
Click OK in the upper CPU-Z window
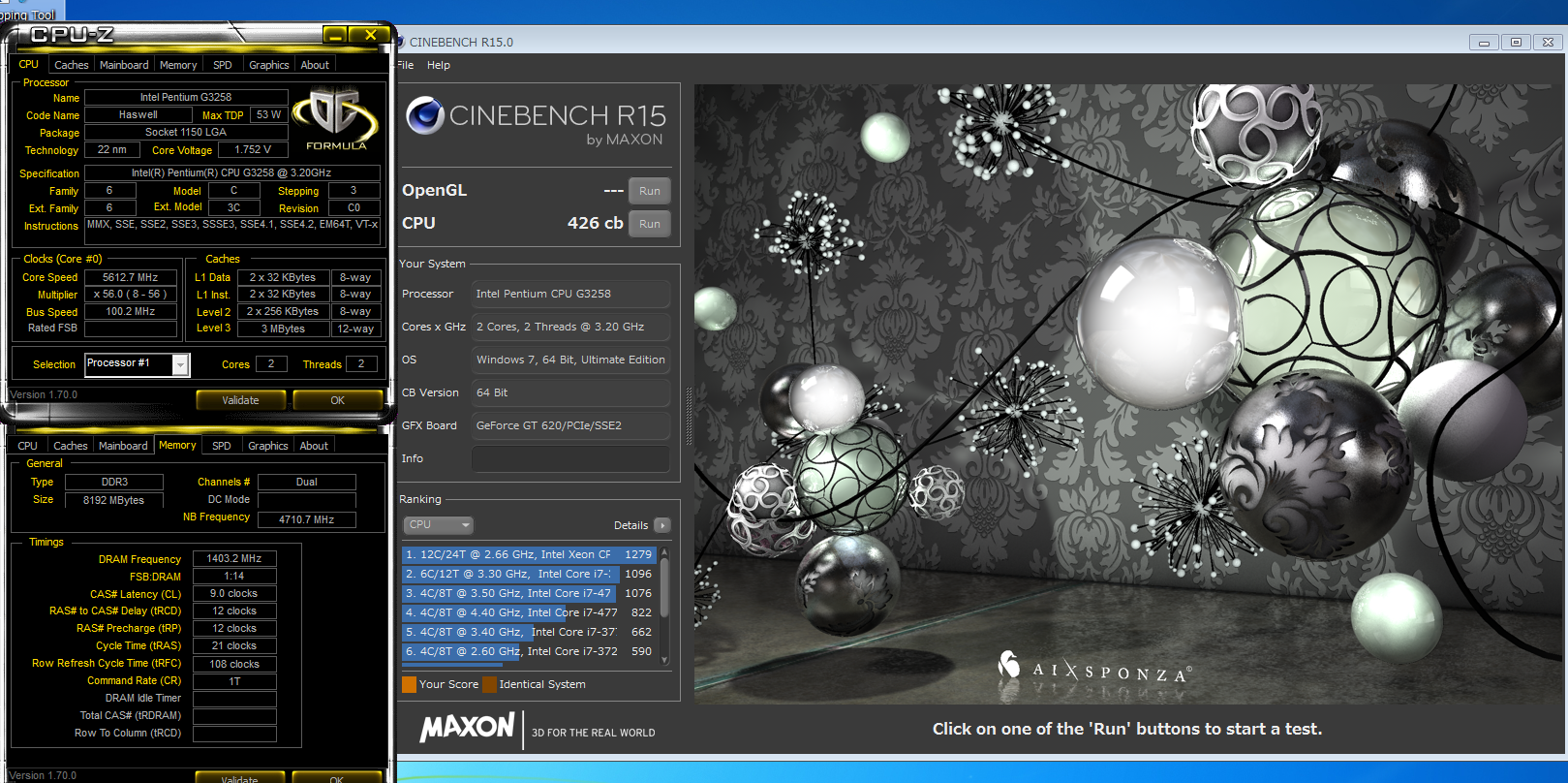337,400
